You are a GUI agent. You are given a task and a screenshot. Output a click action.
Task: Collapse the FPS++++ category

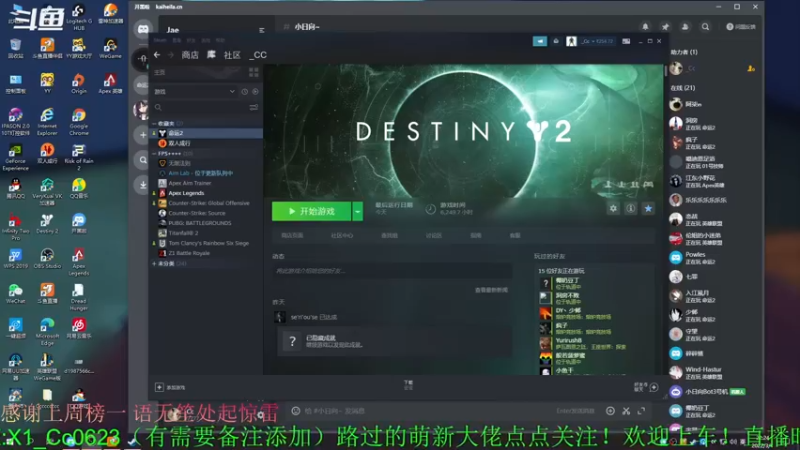[x=155, y=153]
